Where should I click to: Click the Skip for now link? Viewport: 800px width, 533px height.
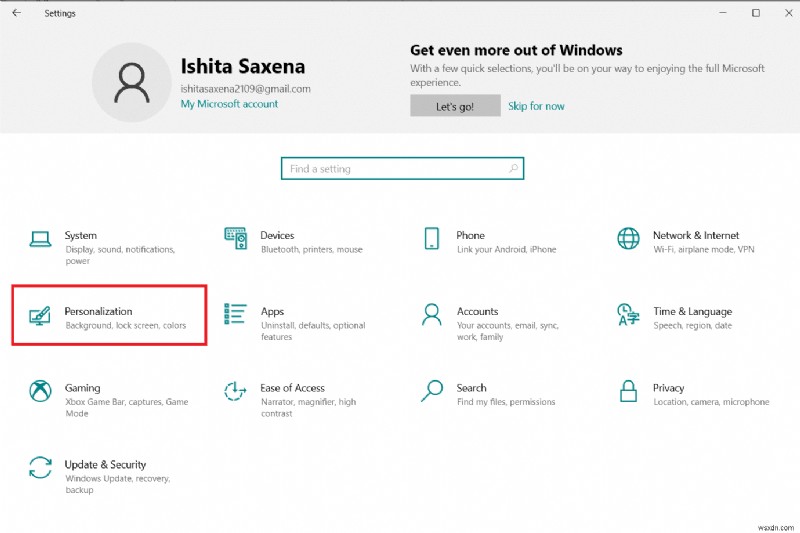[x=536, y=106]
